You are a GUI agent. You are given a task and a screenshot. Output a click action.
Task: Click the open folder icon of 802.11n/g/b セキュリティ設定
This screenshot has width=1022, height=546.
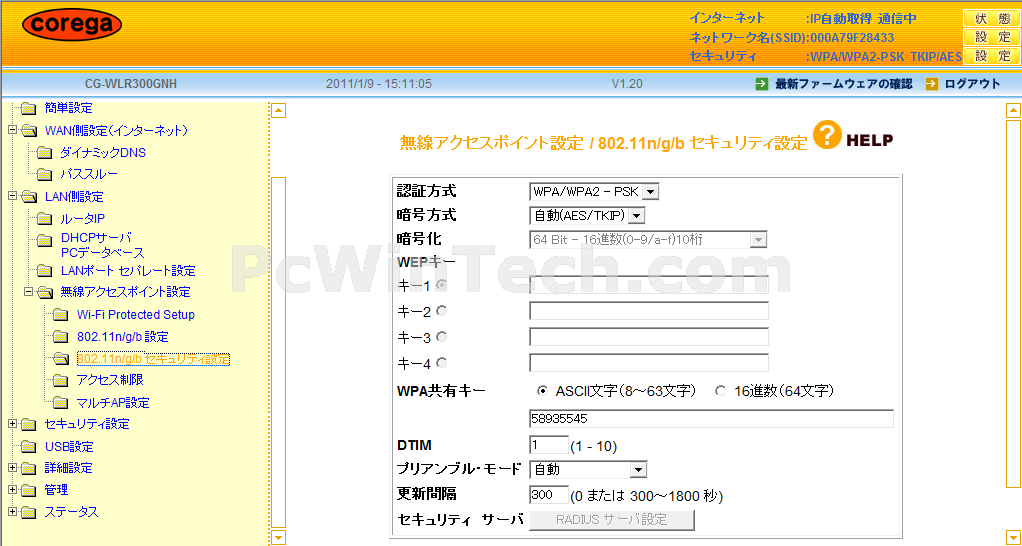click(61, 359)
